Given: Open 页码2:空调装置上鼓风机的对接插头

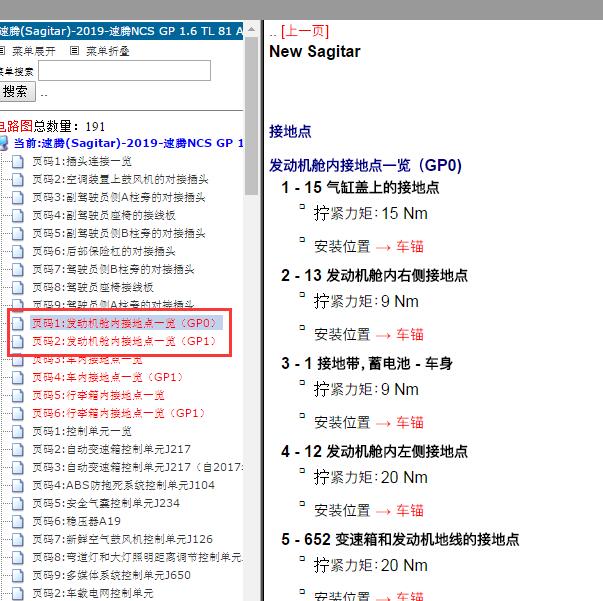Looking at the screenshot, I should (120, 180).
